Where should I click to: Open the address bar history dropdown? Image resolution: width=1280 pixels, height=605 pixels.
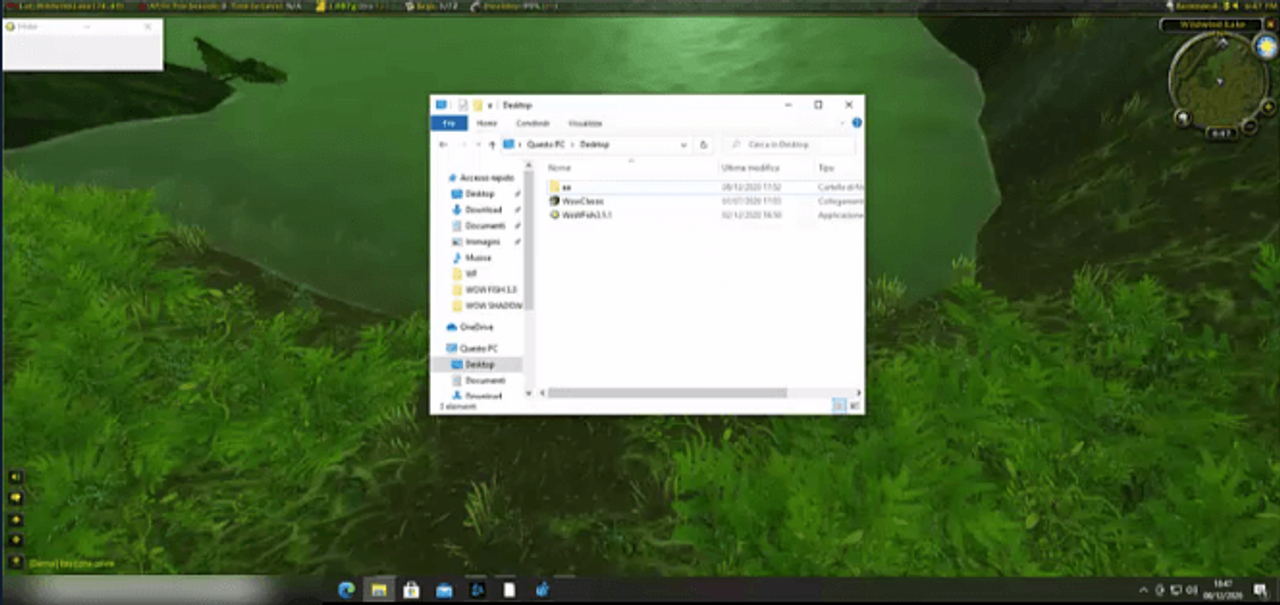[x=684, y=144]
